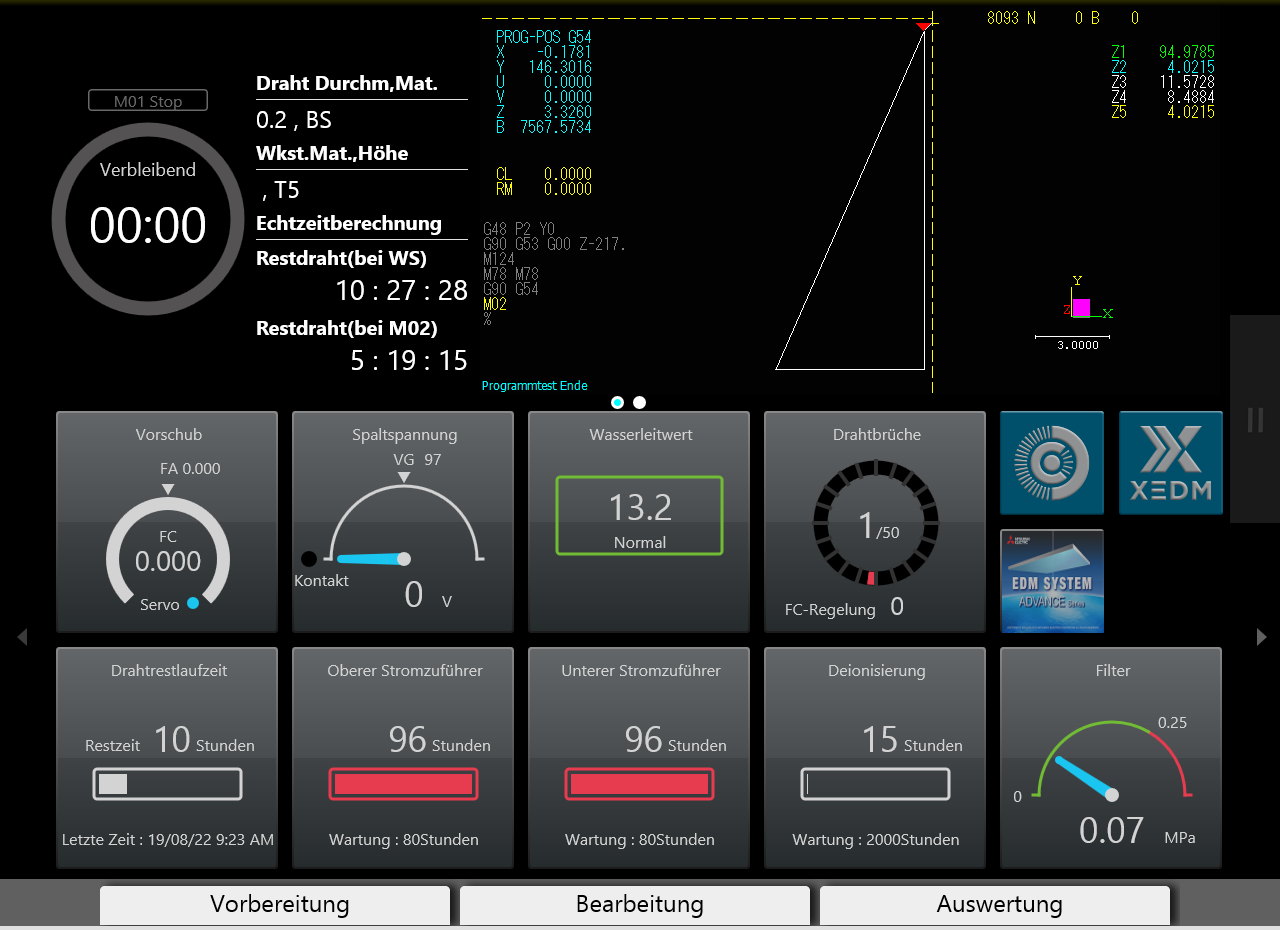Screen dimensions: 1280x930
Task: Open the Spaltspannung gap voltage tile
Action: coord(403,522)
